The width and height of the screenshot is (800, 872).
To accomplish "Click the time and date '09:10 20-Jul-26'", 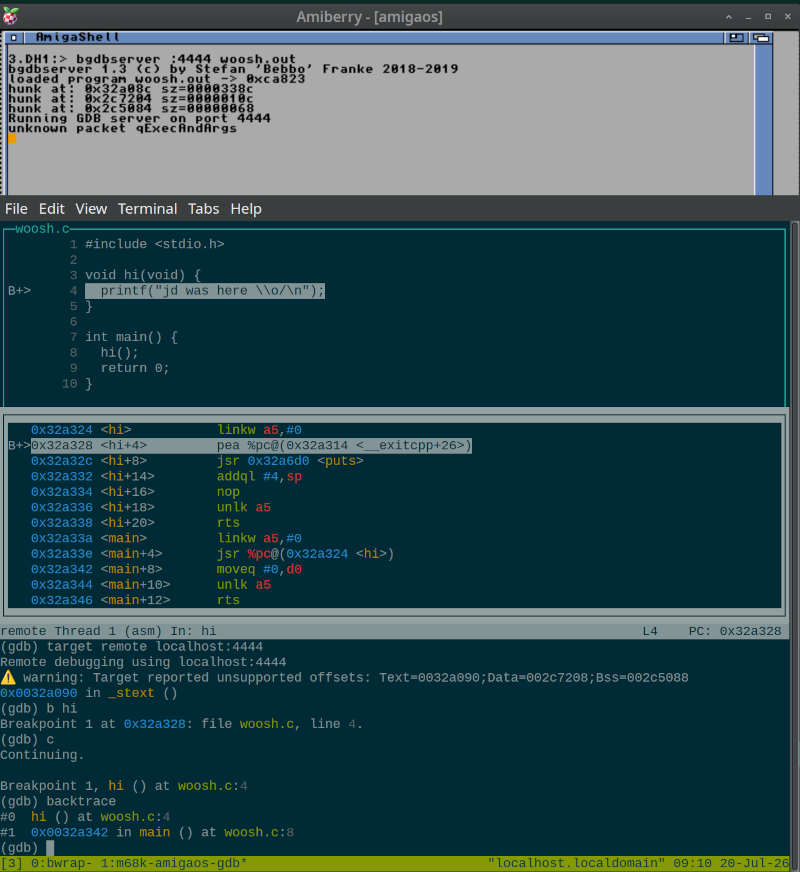I will 730,864.
